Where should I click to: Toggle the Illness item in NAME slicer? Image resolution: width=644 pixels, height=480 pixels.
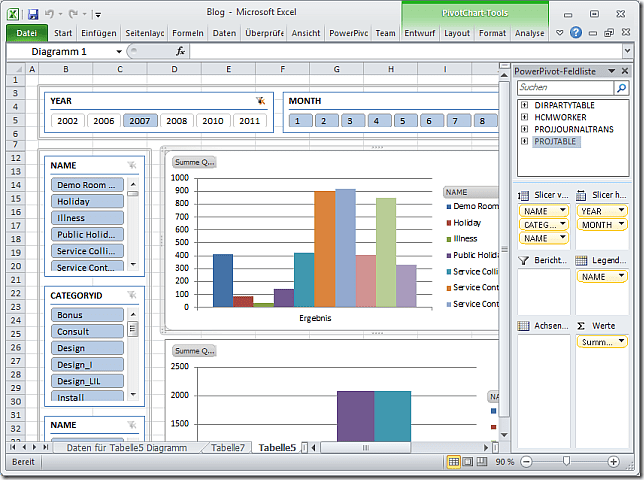tap(87, 218)
